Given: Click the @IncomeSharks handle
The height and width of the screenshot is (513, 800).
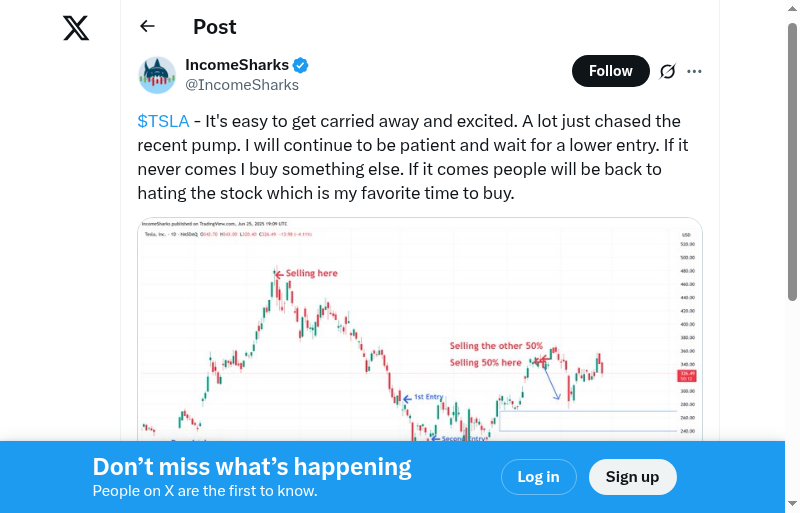Looking at the screenshot, I should (x=242, y=85).
